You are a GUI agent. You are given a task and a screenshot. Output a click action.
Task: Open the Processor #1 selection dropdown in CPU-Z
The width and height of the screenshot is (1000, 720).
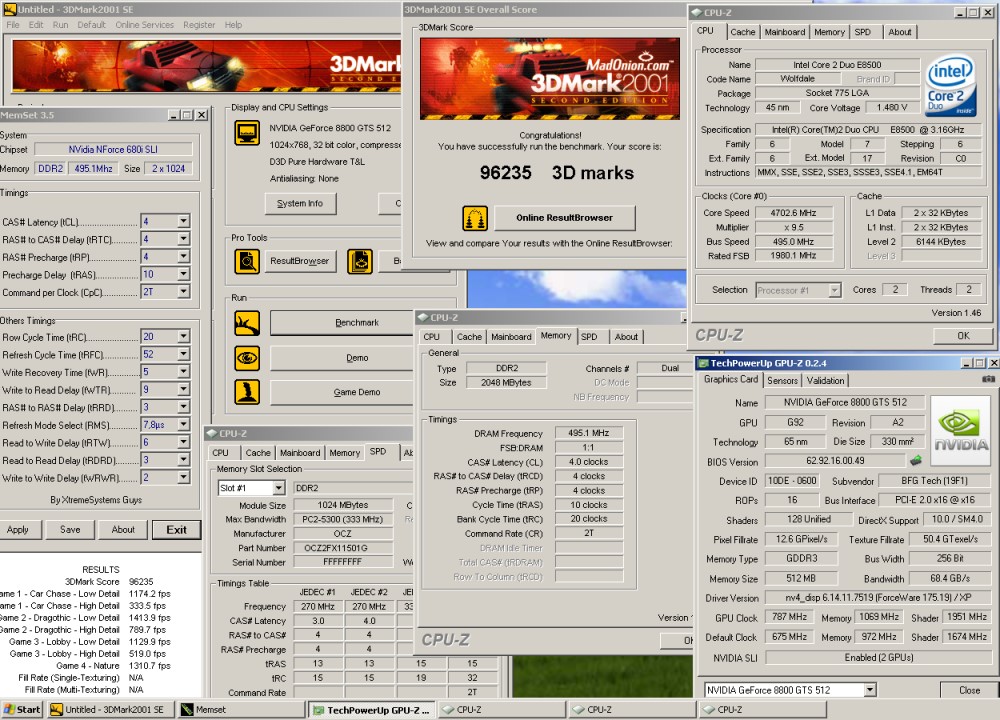point(834,290)
